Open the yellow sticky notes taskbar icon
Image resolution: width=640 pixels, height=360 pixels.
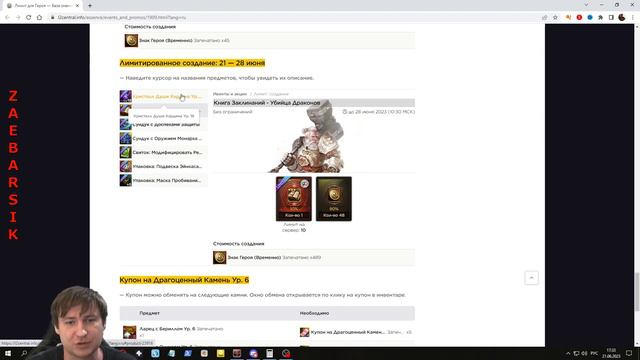[x=220, y=353]
